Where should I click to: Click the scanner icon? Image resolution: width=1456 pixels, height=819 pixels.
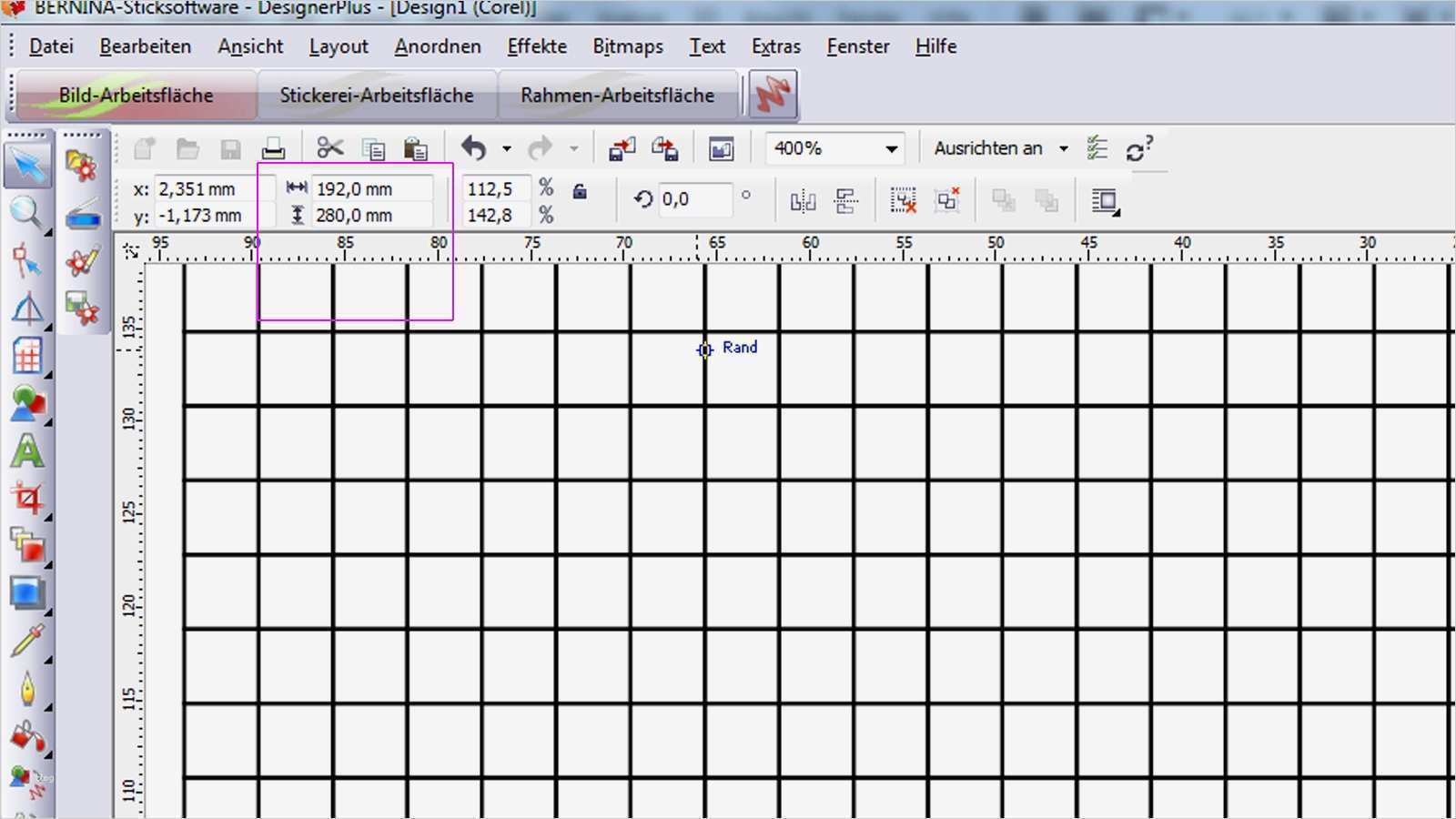click(82, 215)
